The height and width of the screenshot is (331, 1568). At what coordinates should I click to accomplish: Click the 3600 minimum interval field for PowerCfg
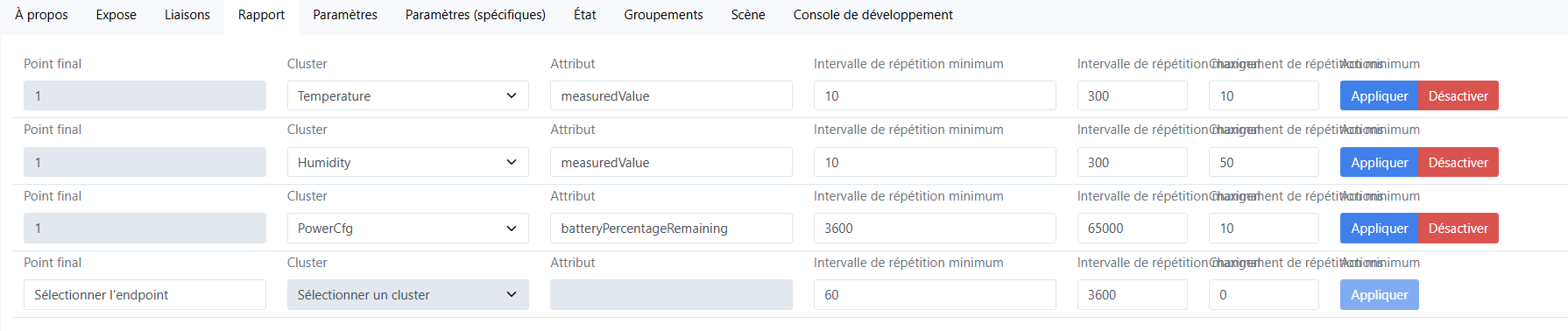click(935, 228)
